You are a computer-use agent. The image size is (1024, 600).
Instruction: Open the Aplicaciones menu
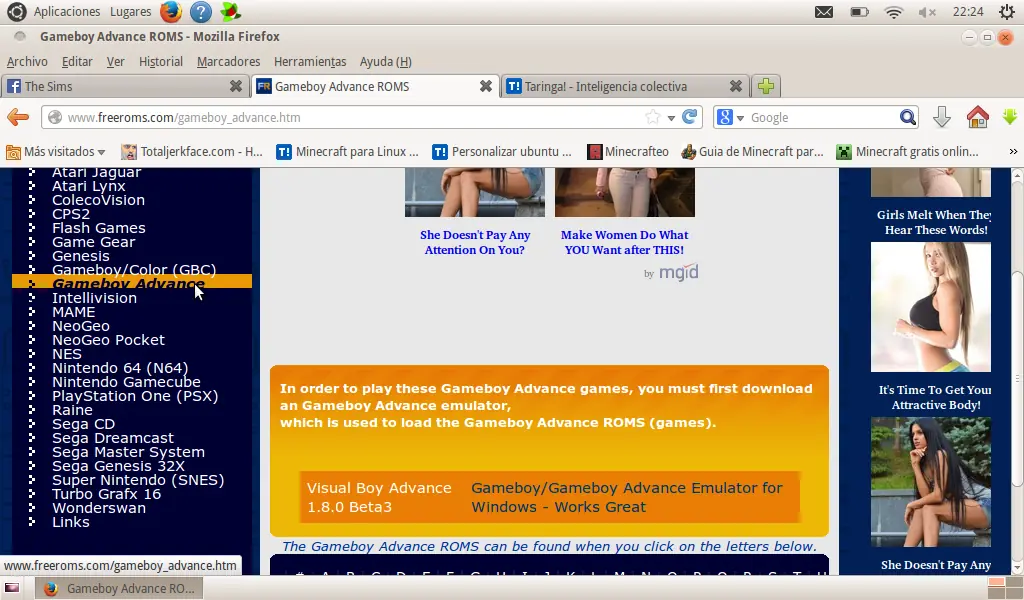(67, 12)
